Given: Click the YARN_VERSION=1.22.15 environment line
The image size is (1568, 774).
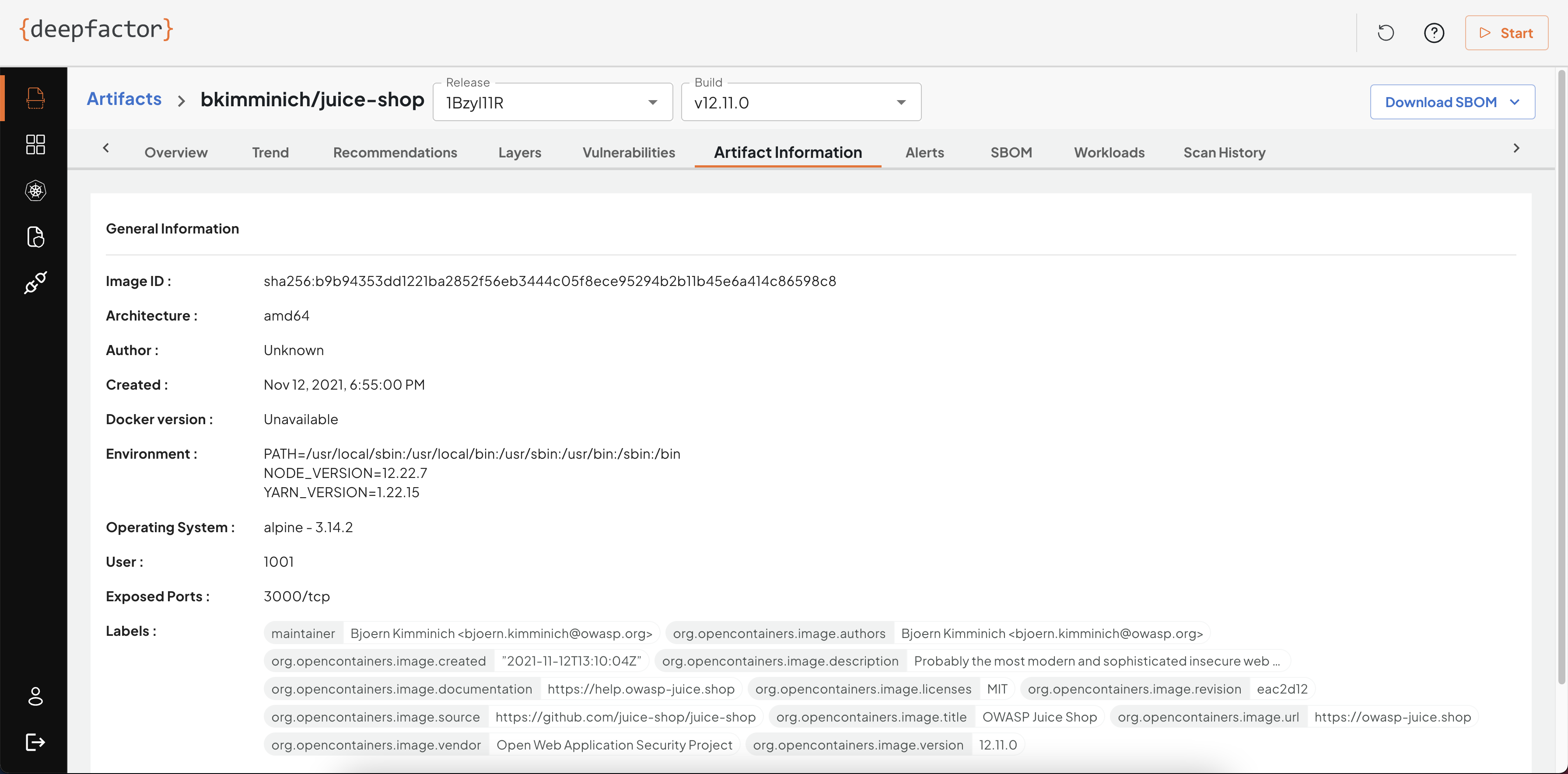Looking at the screenshot, I should pos(342,492).
